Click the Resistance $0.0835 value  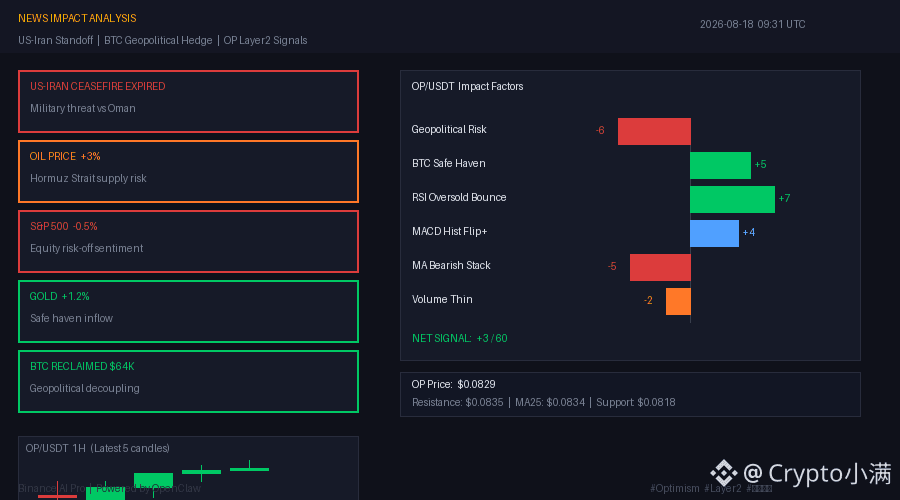tap(457, 402)
